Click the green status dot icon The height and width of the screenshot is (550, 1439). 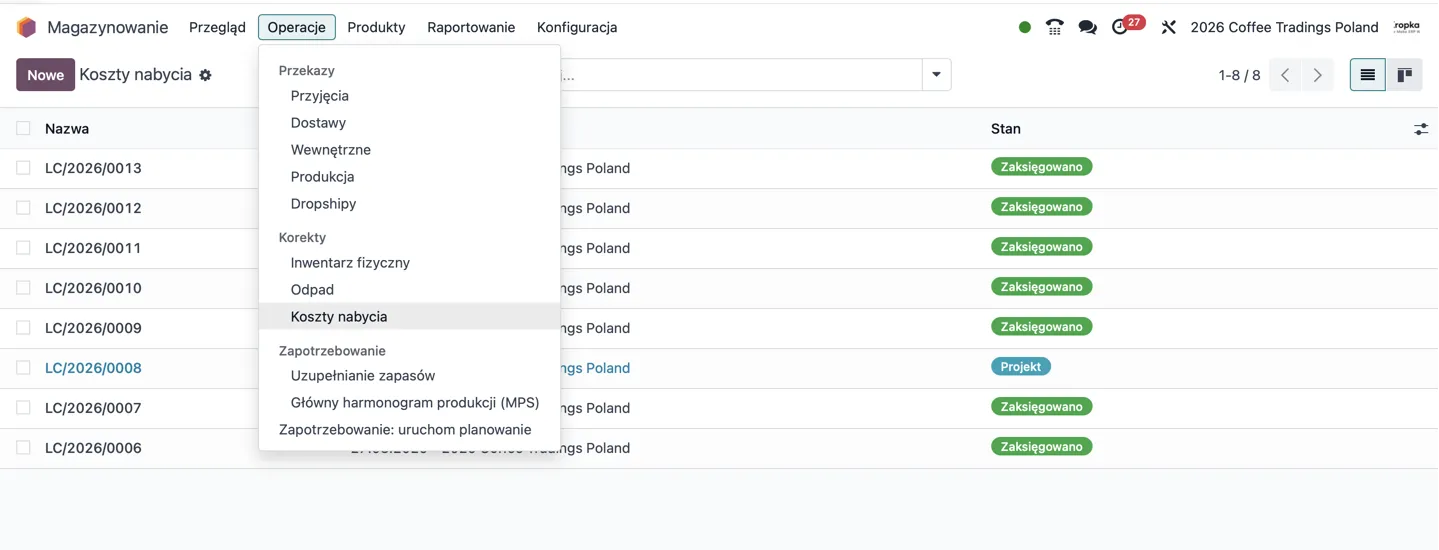click(x=1025, y=27)
